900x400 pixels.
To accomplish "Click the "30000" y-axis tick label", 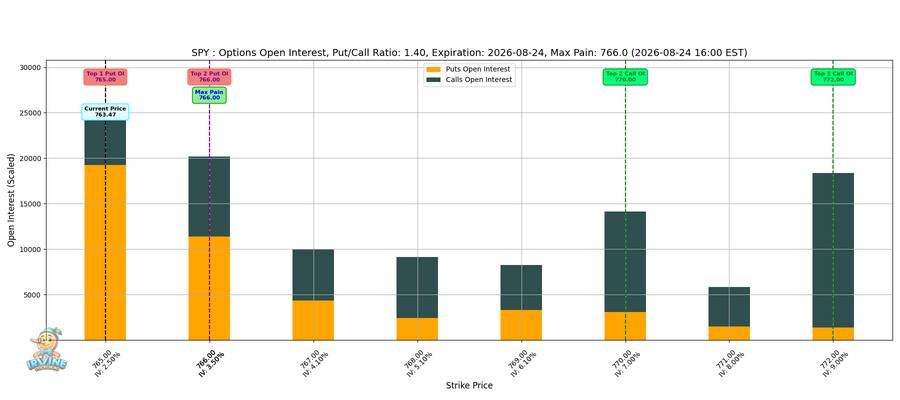I will (31, 67).
